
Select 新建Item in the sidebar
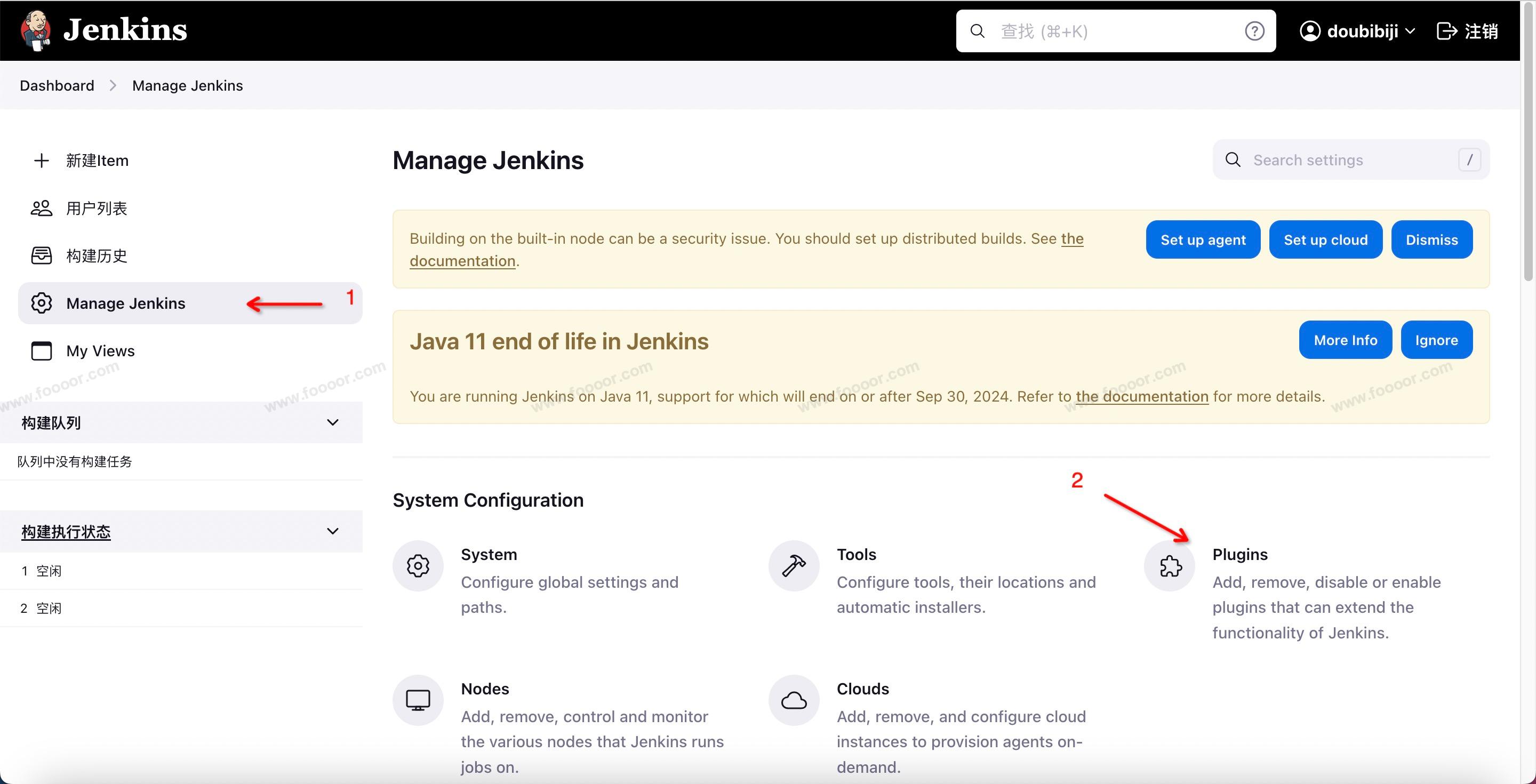coord(97,161)
